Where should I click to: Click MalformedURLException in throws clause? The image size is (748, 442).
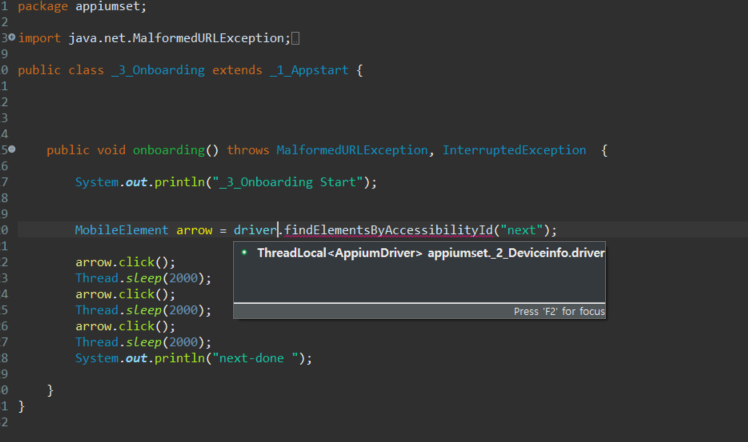(x=352, y=150)
